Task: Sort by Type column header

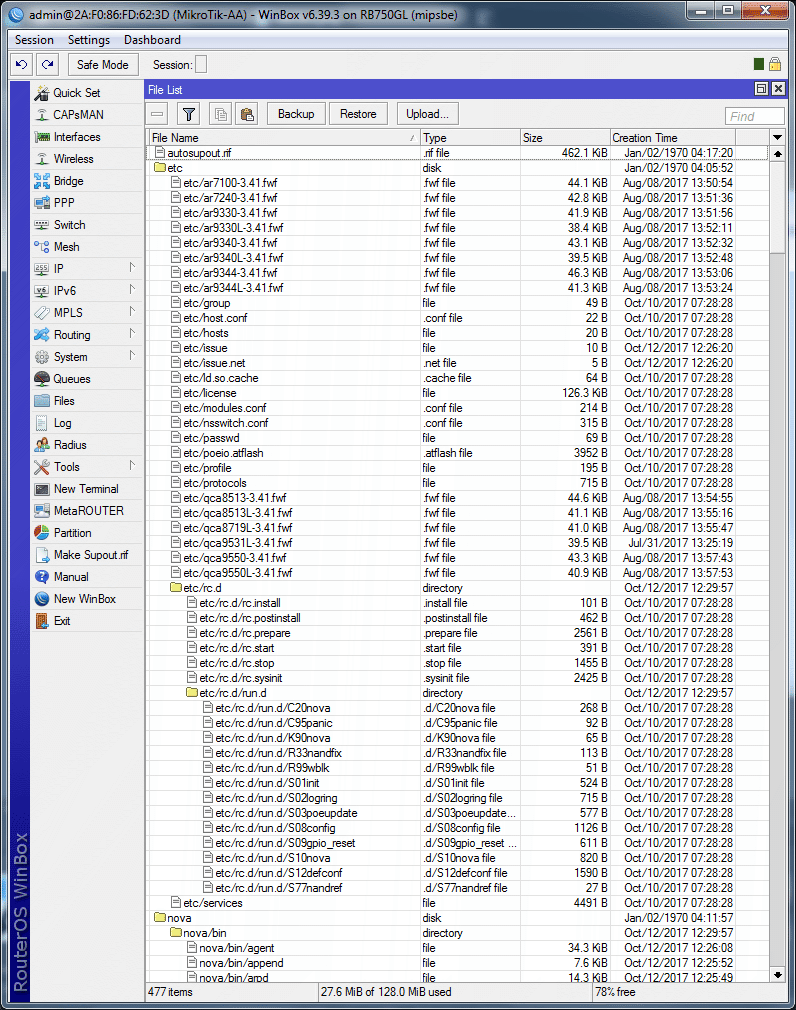Action: click(470, 137)
